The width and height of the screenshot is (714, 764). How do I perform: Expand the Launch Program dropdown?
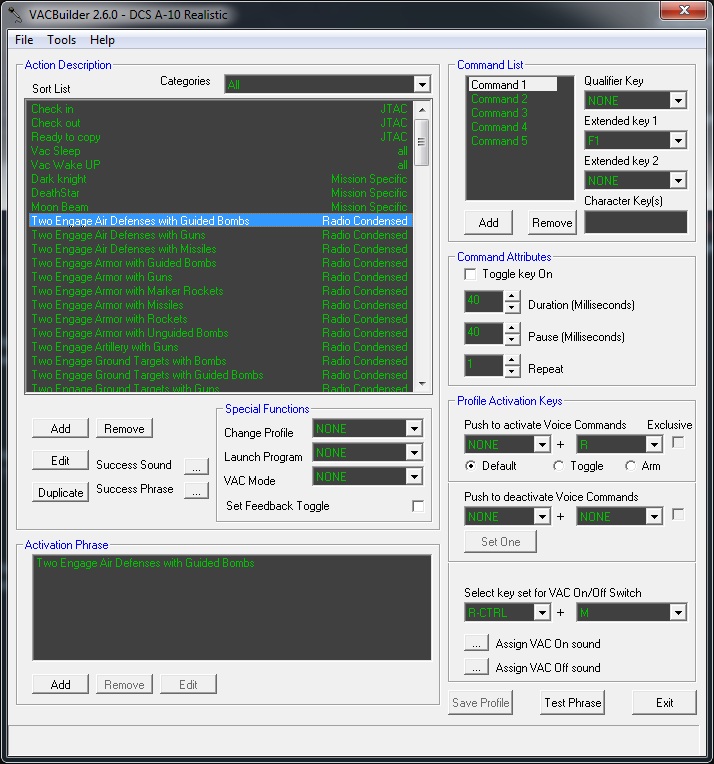pos(414,453)
